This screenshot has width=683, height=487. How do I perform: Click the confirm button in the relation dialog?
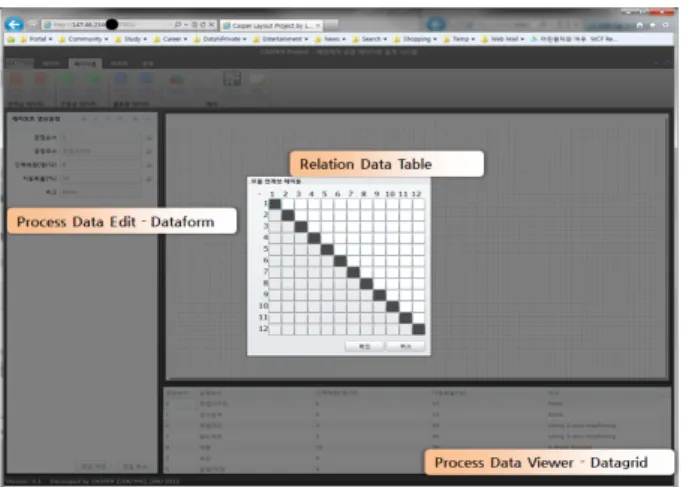[x=364, y=346]
